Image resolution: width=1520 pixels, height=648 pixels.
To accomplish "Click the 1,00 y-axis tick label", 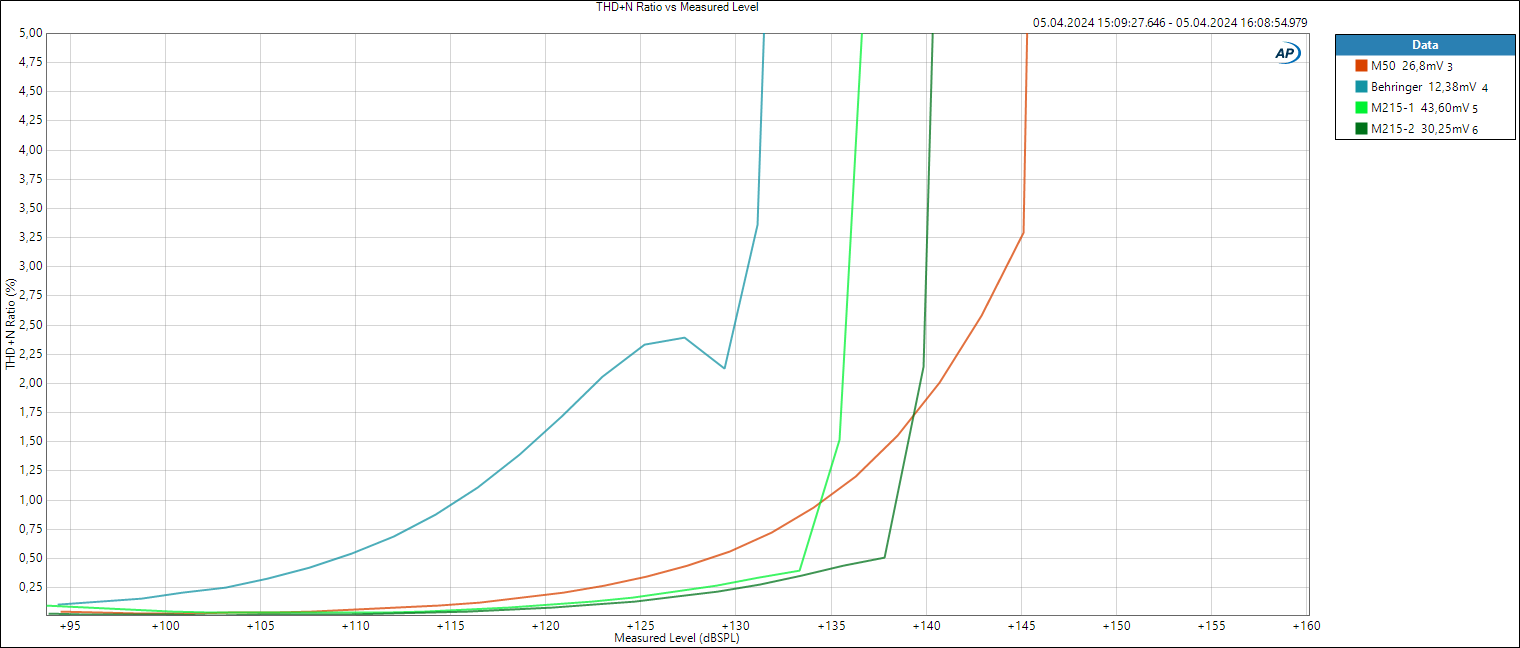I will coord(31,500).
